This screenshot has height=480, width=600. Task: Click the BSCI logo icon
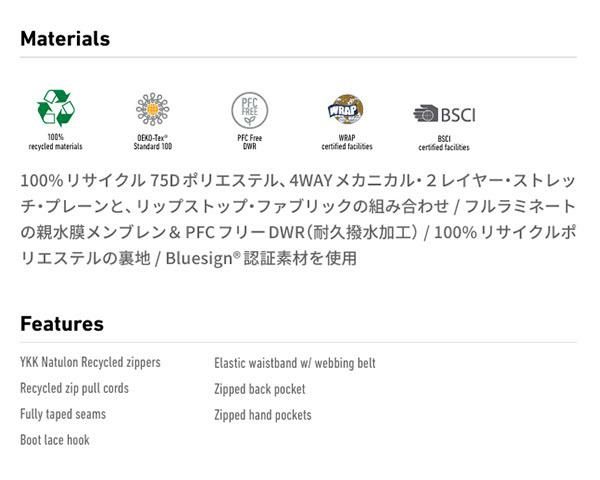pos(443,114)
